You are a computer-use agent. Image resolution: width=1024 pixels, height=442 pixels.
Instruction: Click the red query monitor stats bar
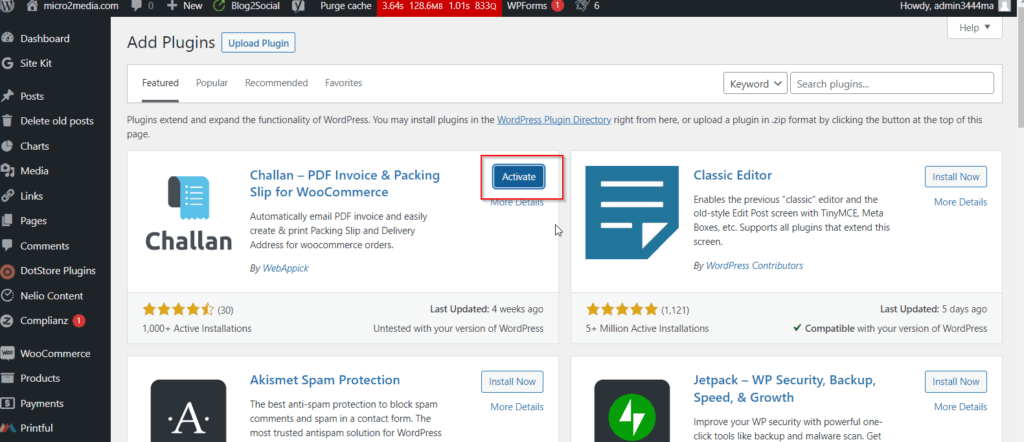pyautogui.click(x=439, y=6)
